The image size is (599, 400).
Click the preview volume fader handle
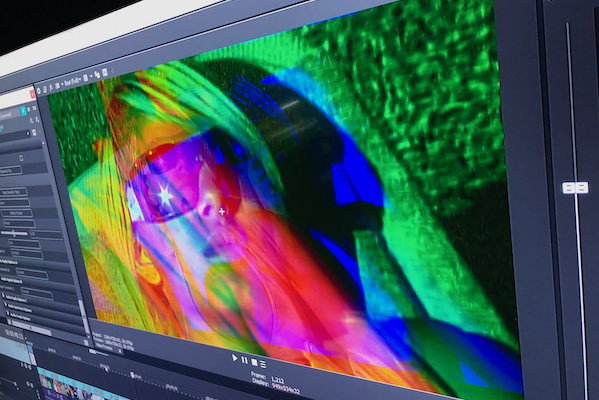point(575,188)
